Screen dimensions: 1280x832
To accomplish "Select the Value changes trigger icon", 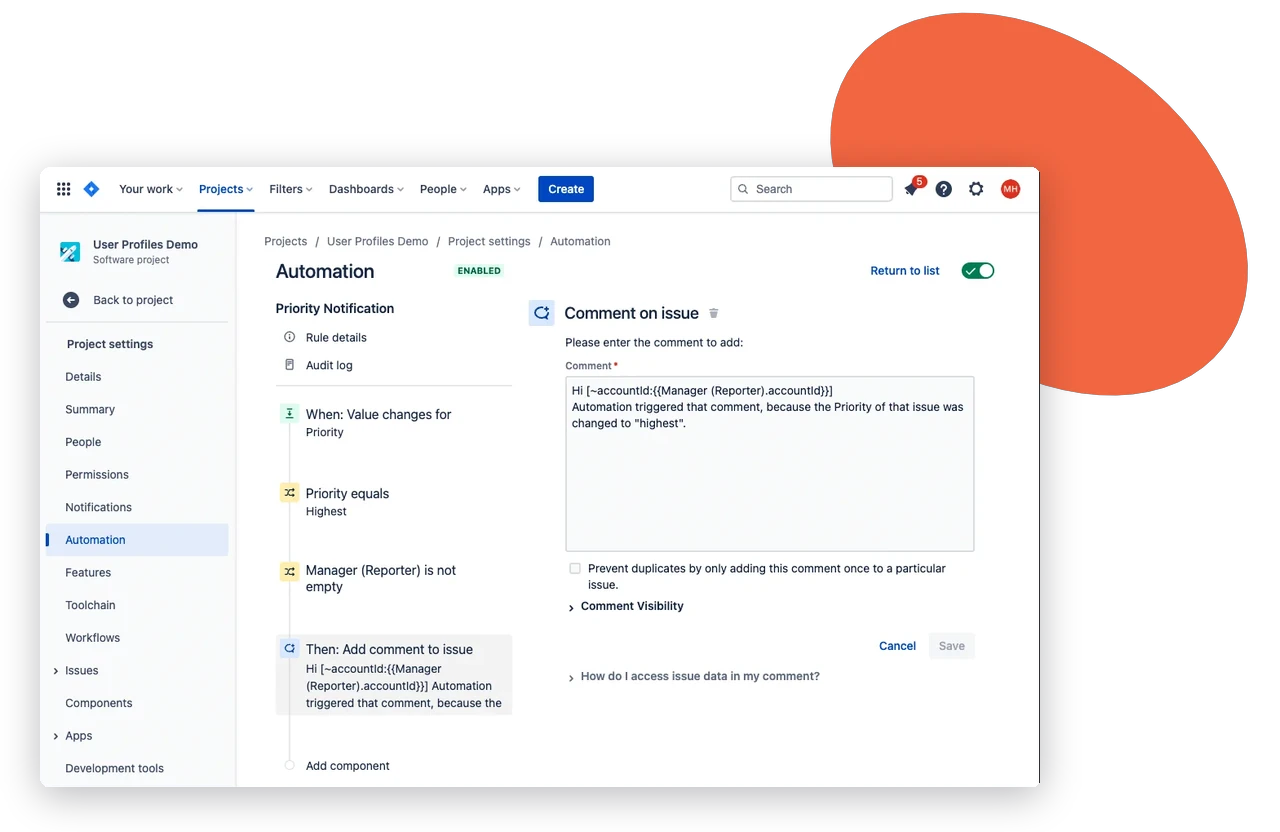I will [289, 414].
